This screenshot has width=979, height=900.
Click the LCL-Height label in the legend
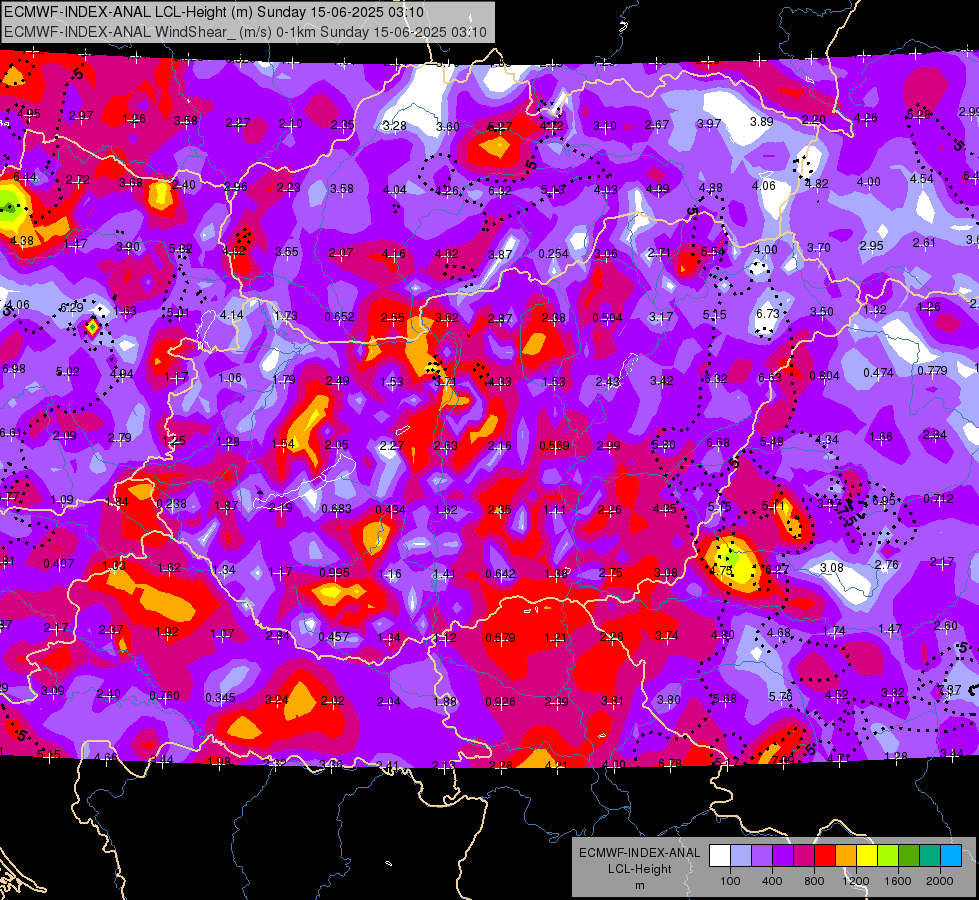639,869
